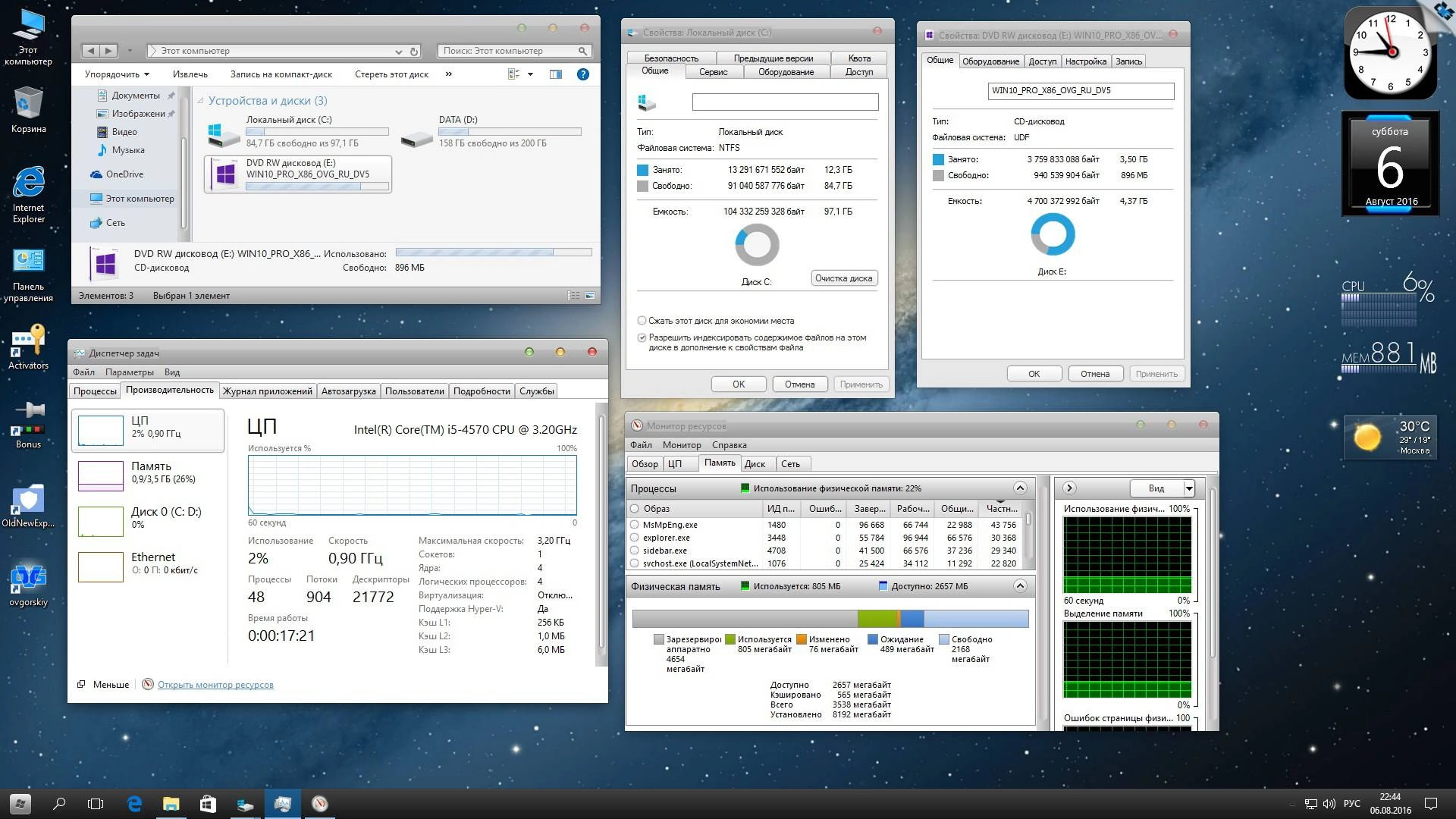This screenshot has width=1456, height=819.
Task: Open the Store icon in taskbar
Action: pyautogui.click(x=208, y=804)
